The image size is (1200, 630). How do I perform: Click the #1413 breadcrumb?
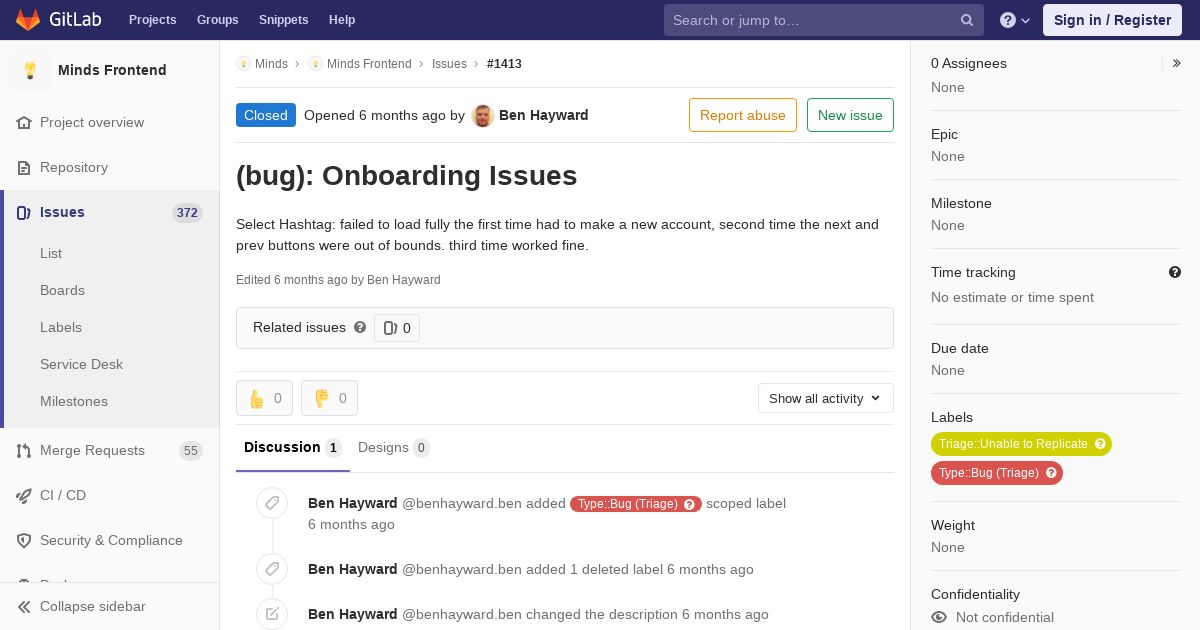(x=504, y=64)
